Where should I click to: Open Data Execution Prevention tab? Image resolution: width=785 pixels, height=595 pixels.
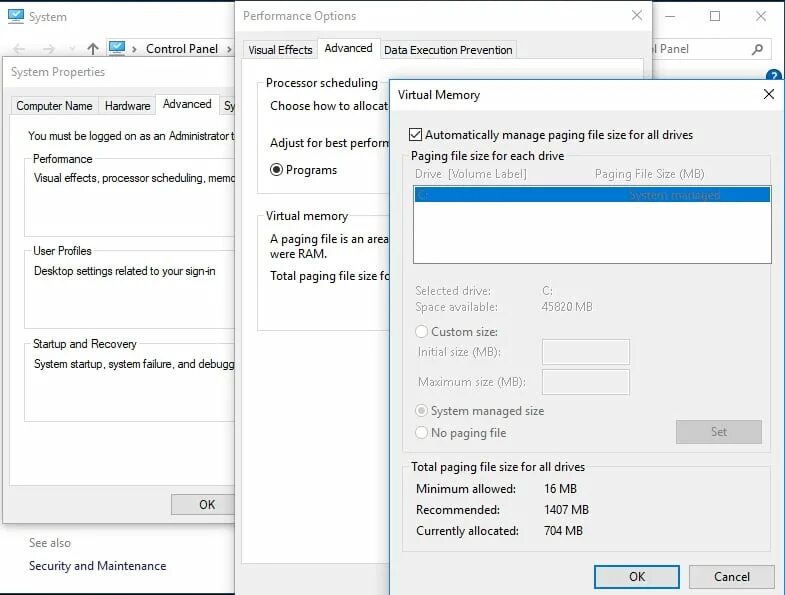(448, 50)
